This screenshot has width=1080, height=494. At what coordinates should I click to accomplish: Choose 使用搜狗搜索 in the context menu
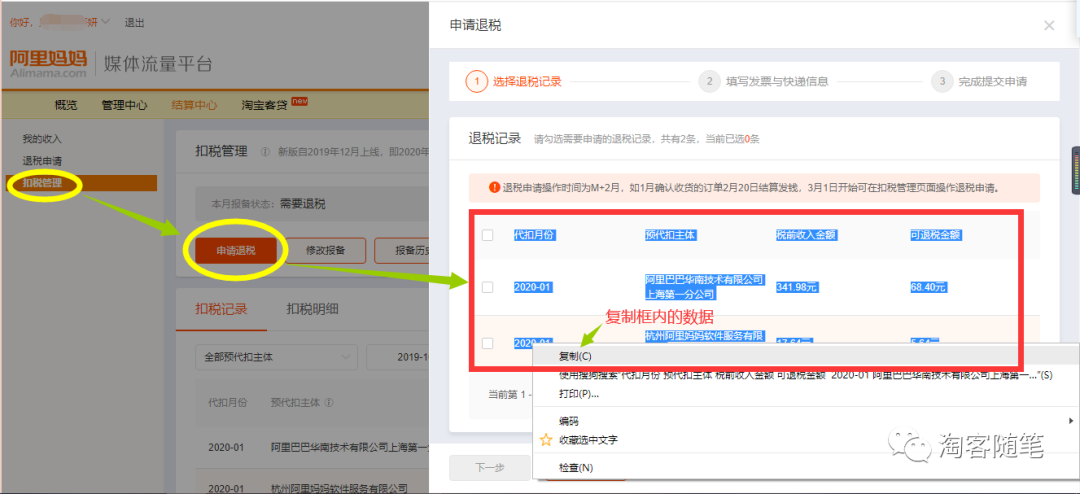(807, 375)
